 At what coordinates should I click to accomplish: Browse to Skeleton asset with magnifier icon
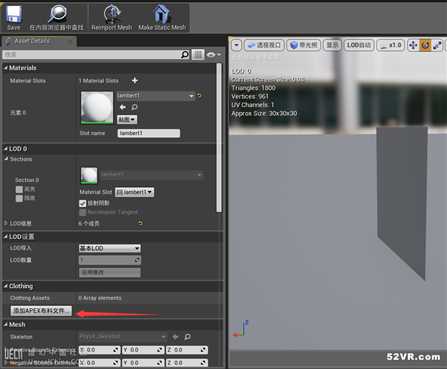pos(188,337)
